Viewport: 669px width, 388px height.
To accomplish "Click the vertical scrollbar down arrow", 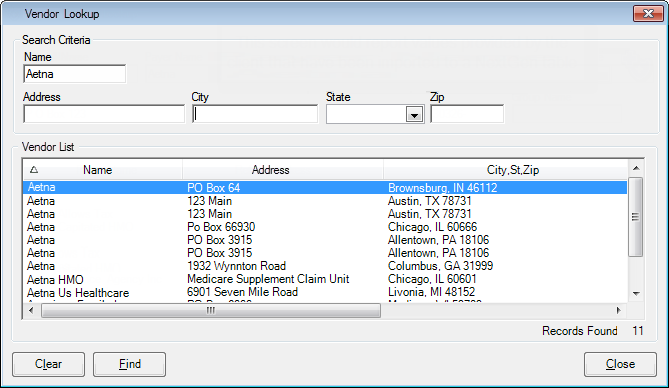I will click(x=636, y=294).
